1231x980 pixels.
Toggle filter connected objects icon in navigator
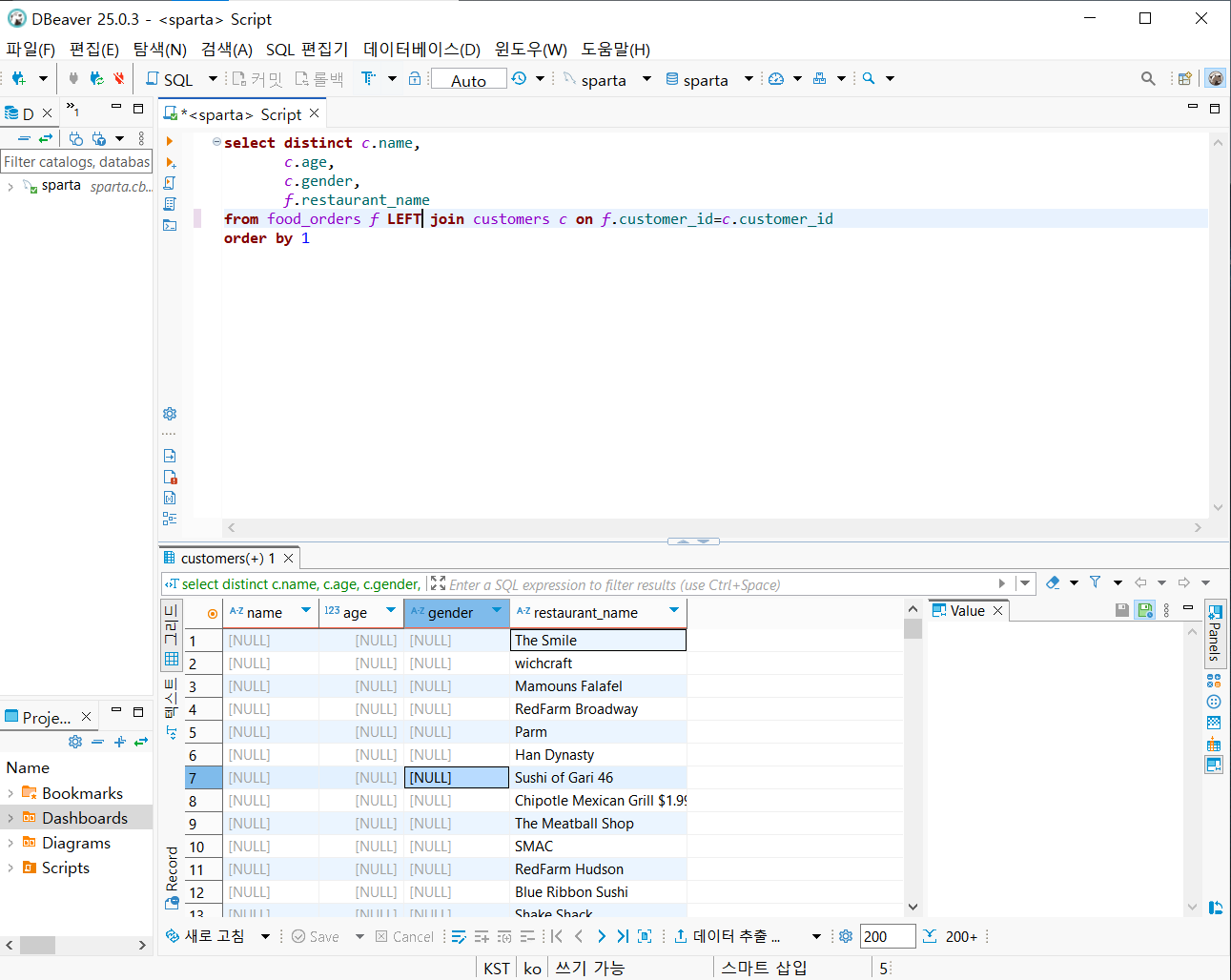click(x=75, y=139)
